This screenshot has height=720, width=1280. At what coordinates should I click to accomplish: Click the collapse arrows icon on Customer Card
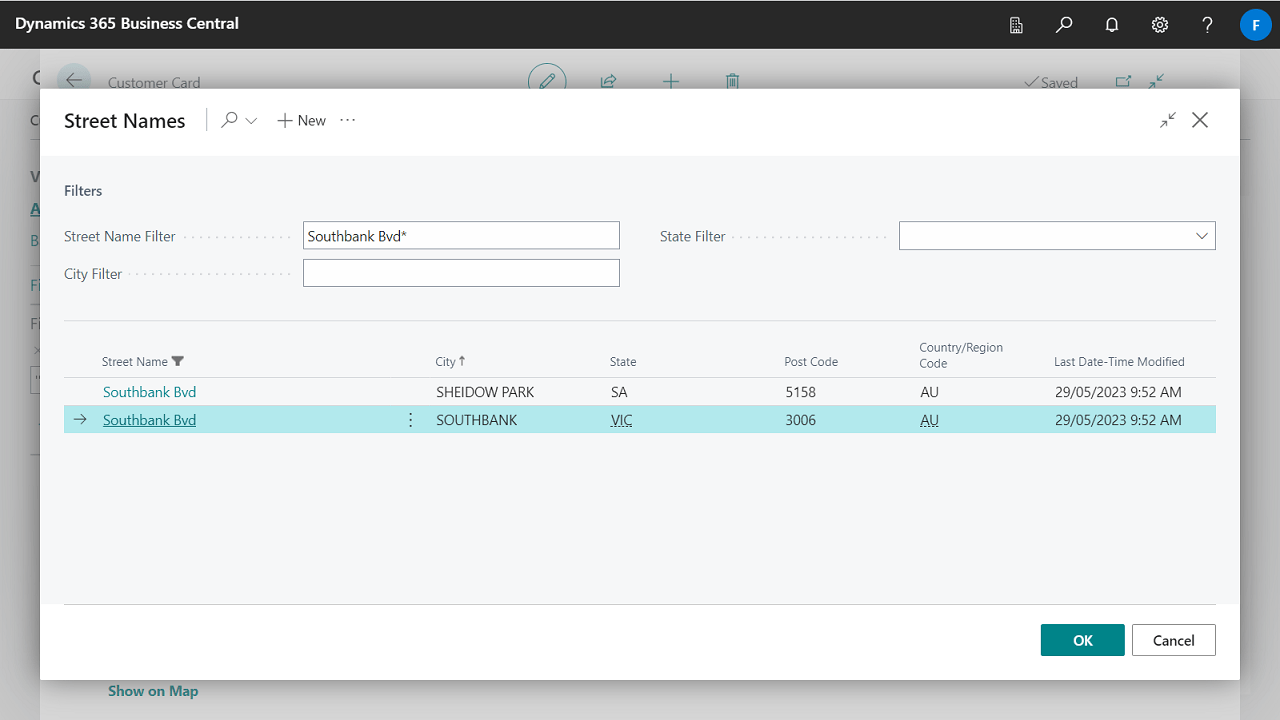click(x=1156, y=82)
